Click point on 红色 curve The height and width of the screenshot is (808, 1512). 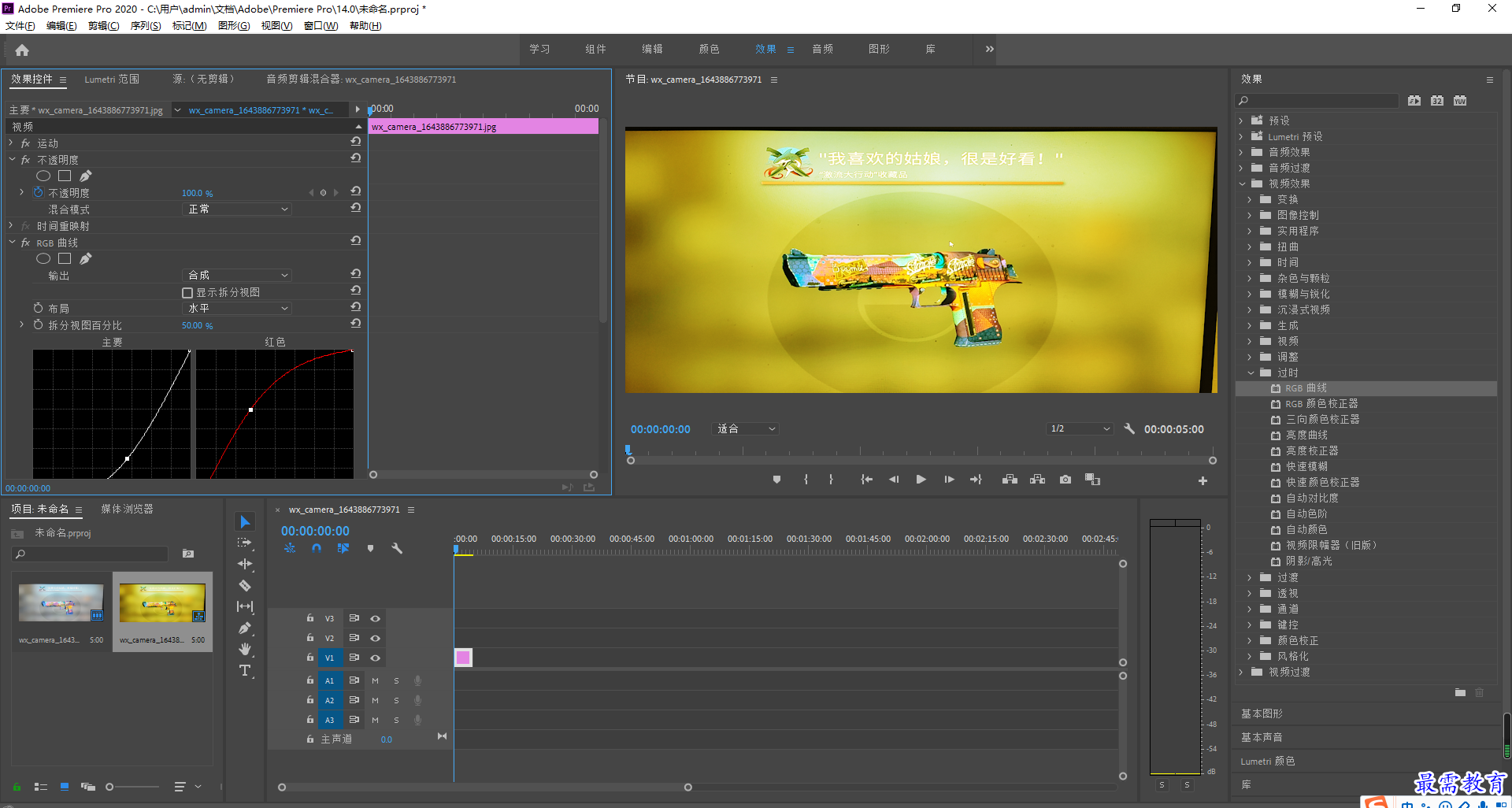point(250,410)
